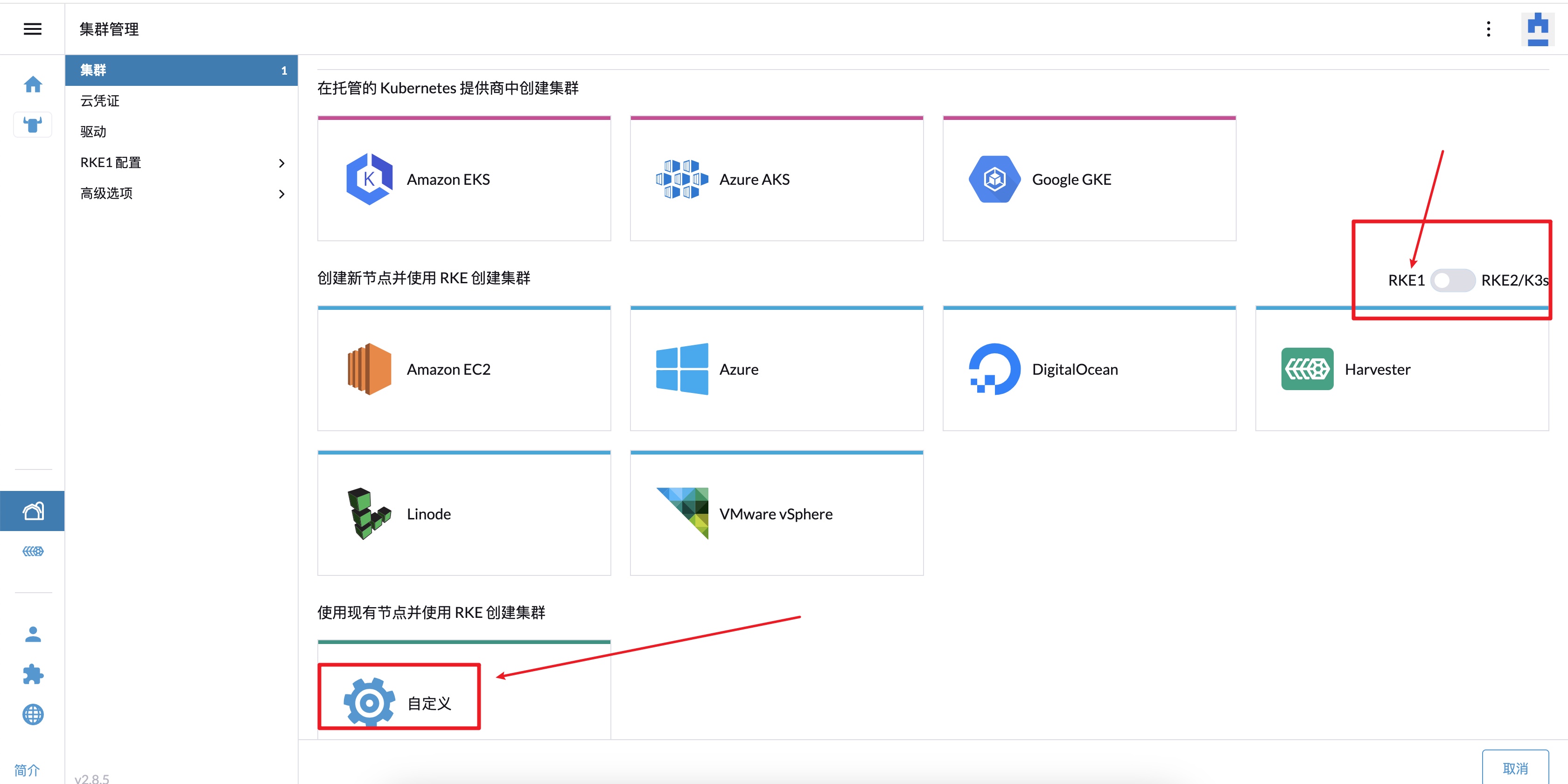Click the Google GKE hexagon icon
This screenshot has width=1568, height=784.
point(994,179)
